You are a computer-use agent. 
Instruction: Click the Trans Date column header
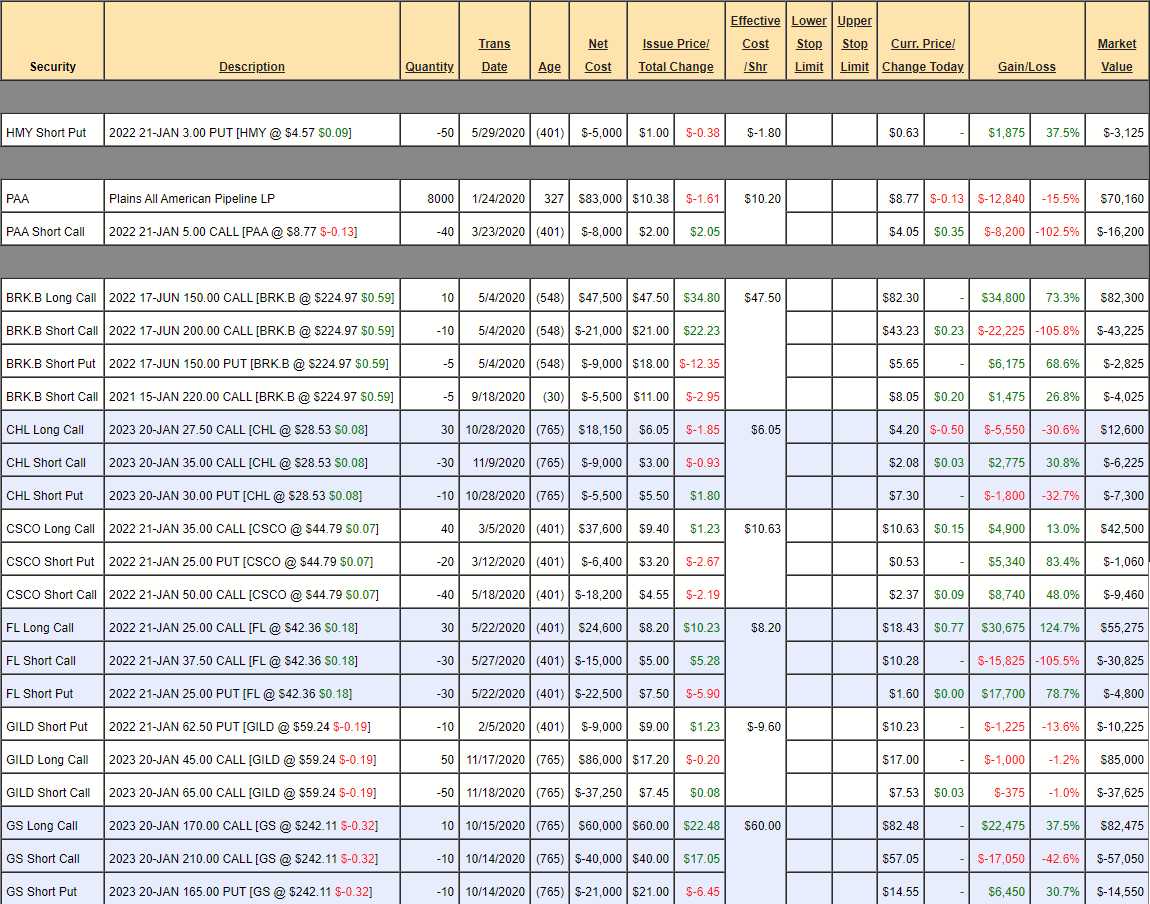click(494, 56)
